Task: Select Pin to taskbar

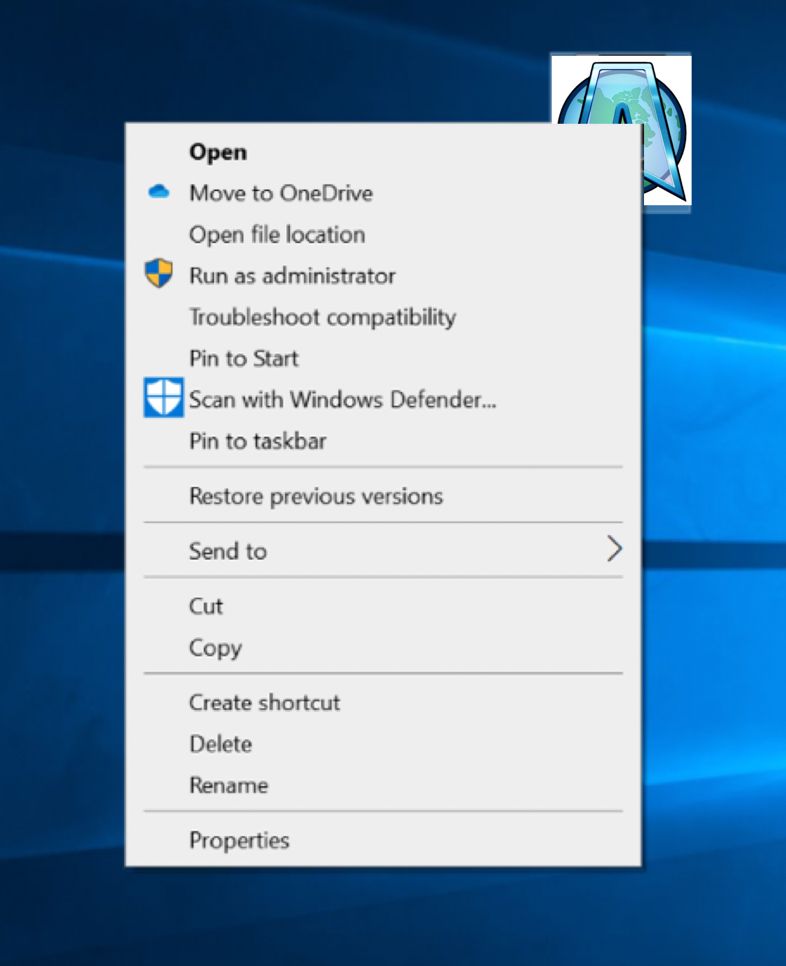Action: click(x=383, y=441)
